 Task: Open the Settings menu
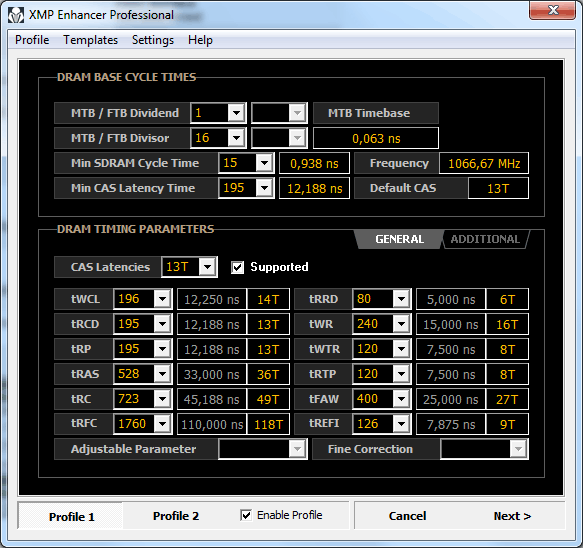pos(153,40)
